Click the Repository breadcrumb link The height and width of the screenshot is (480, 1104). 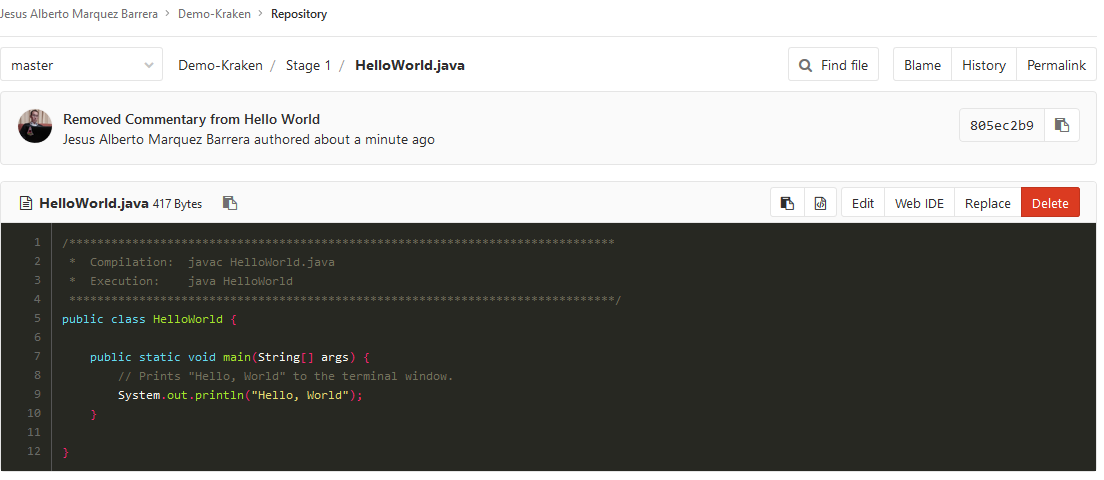coord(298,14)
